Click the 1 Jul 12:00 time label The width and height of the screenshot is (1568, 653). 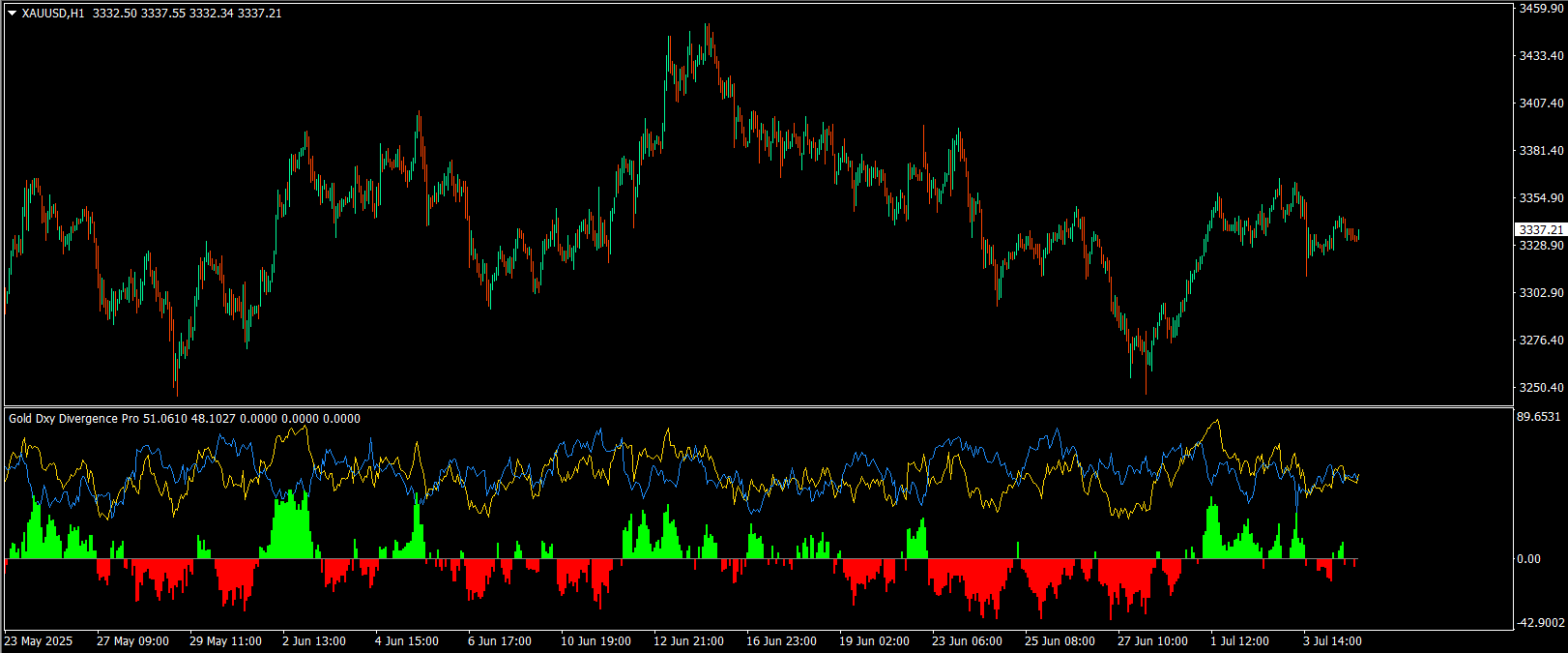click(x=1240, y=641)
